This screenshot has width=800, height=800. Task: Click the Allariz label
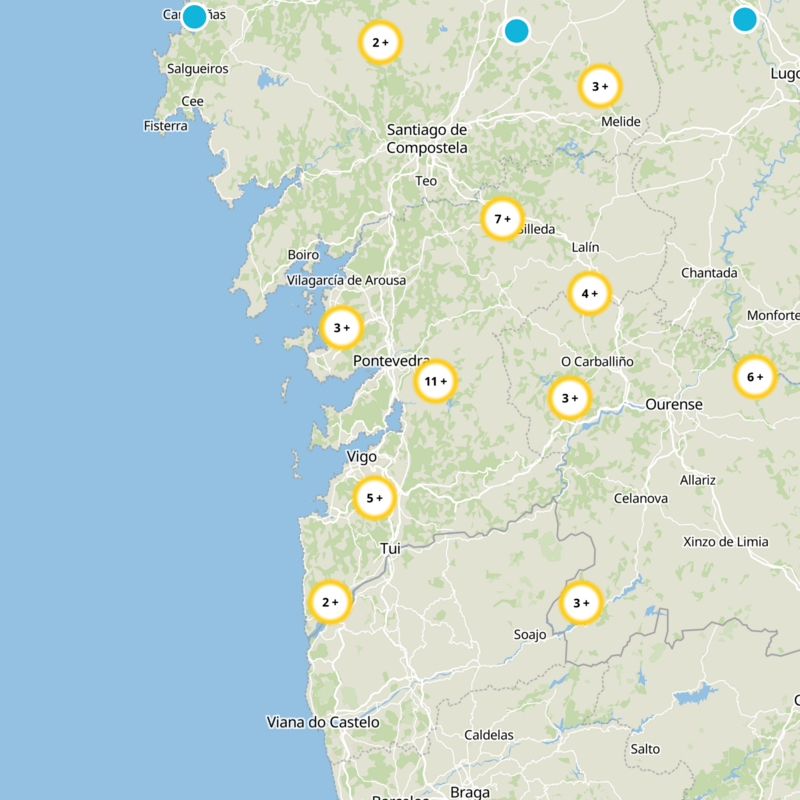(x=697, y=480)
